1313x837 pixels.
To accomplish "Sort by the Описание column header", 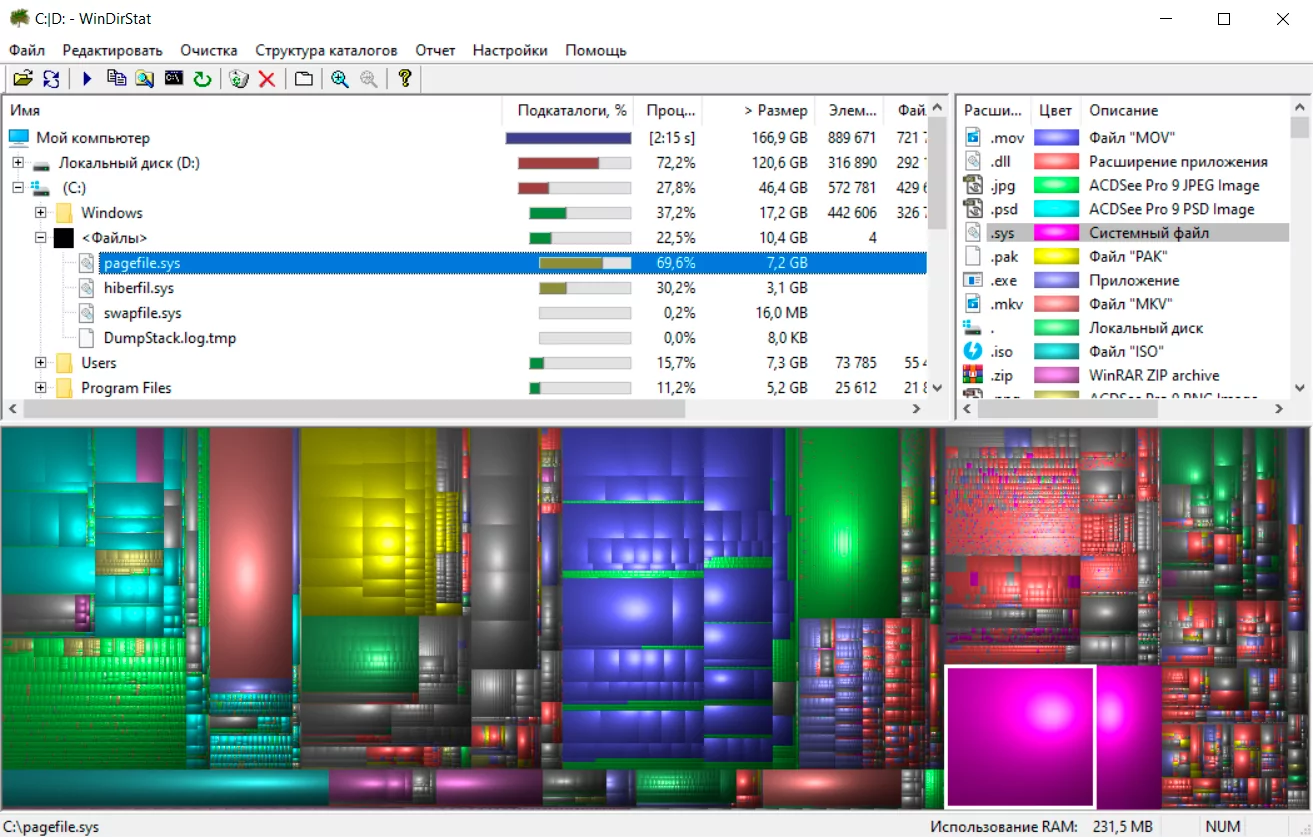I will 1185,110.
